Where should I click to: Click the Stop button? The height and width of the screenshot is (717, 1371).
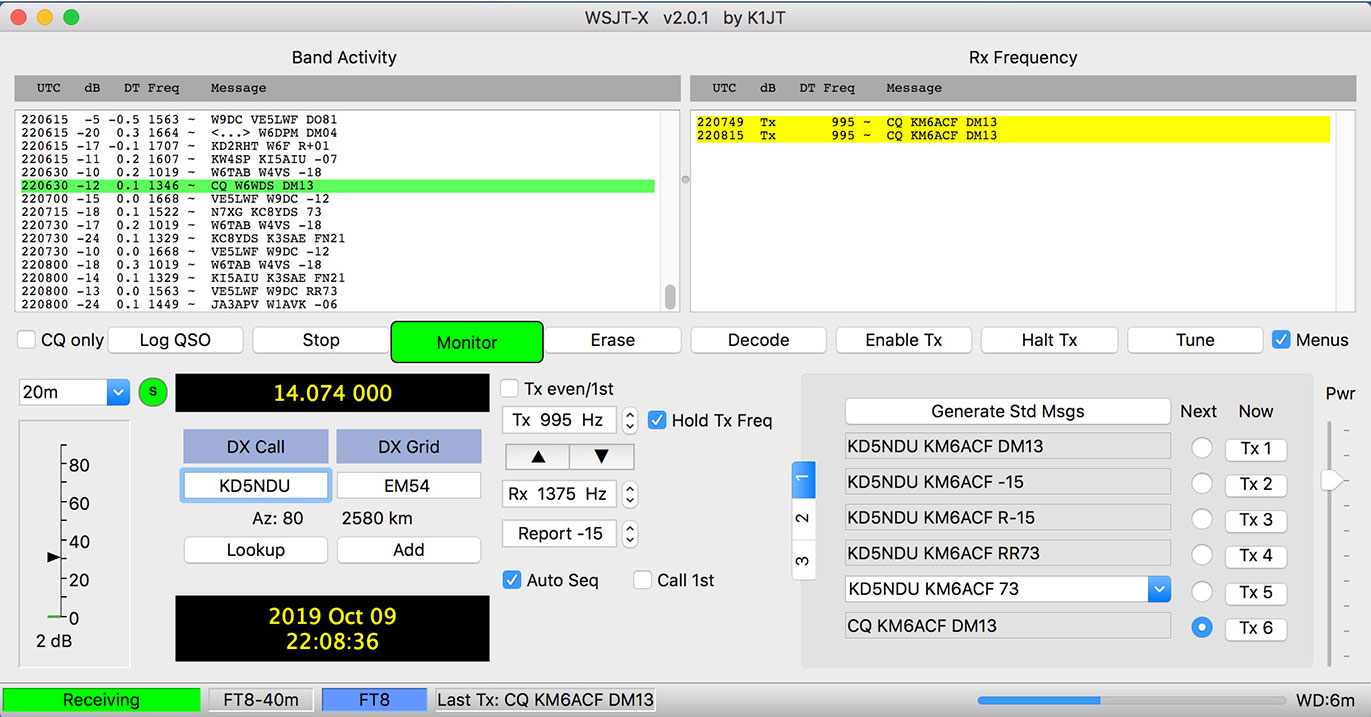(321, 340)
